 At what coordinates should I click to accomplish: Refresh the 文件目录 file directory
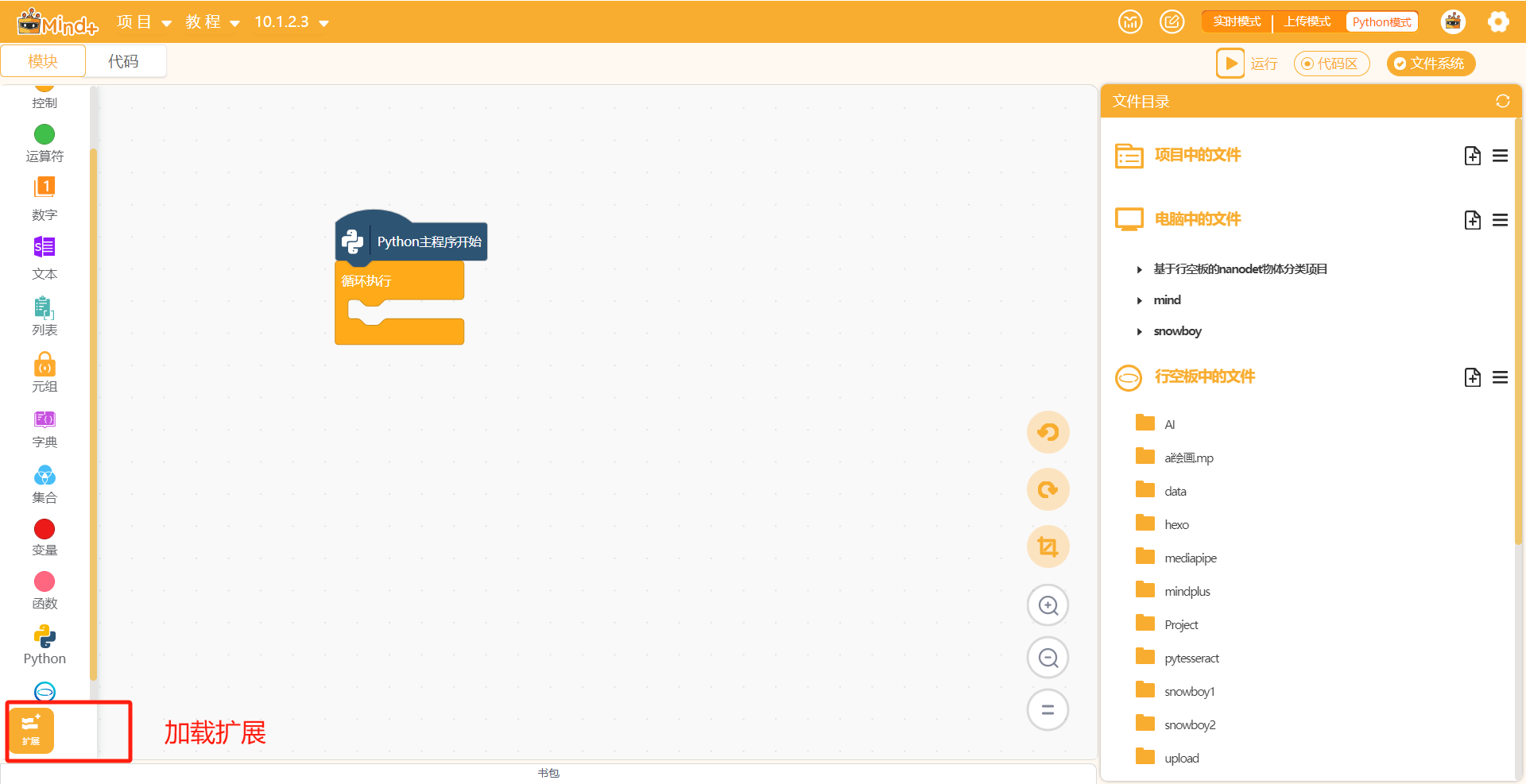tap(1502, 101)
